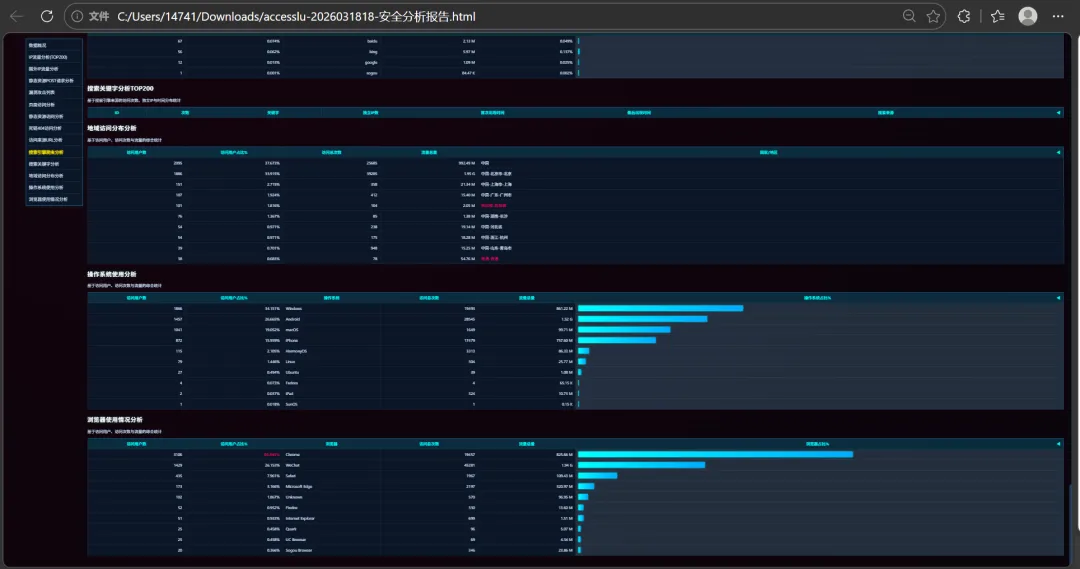Open the favorites list icon
Viewport: 1080px width, 569px height.
coord(997,16)
